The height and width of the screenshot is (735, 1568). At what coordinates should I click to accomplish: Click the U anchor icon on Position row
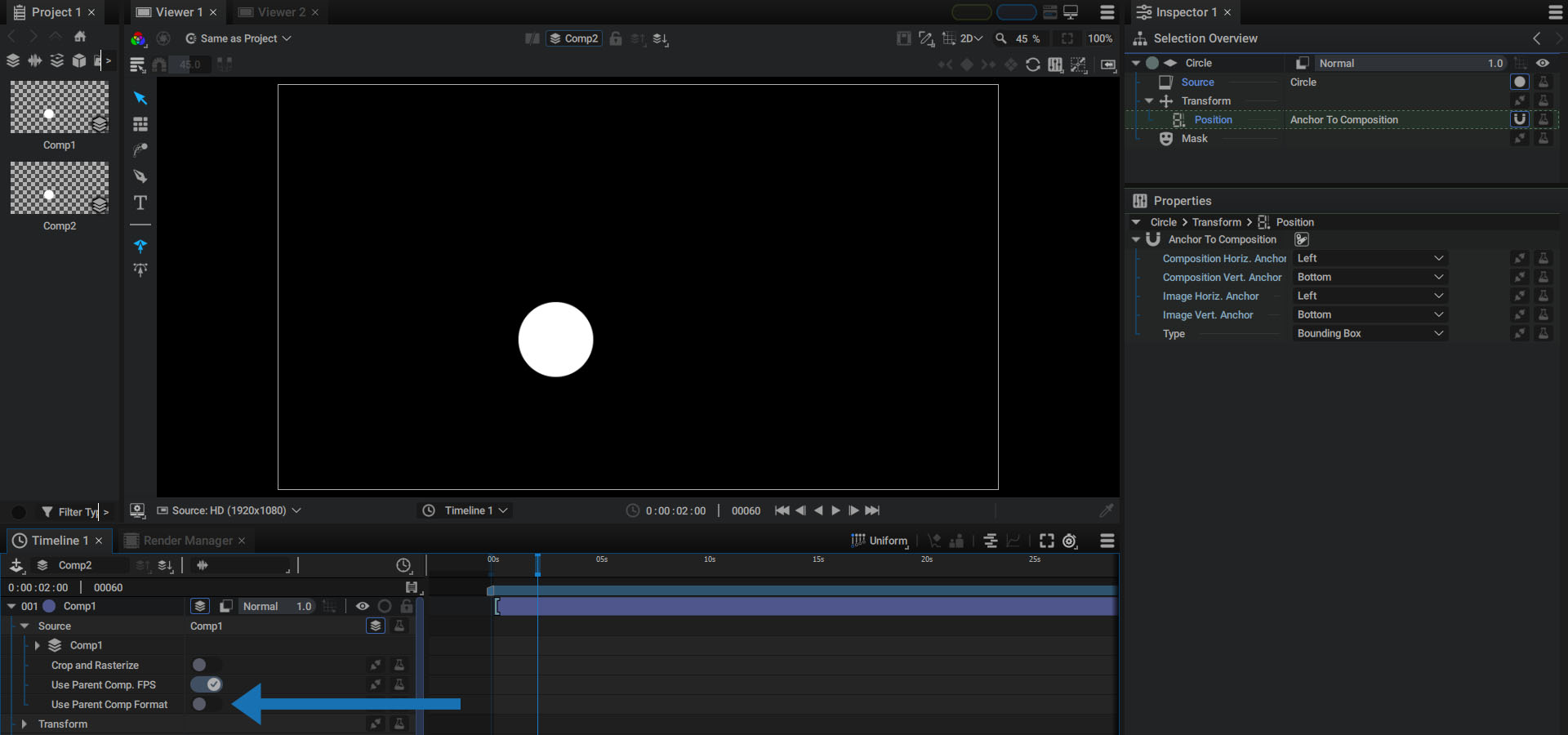pyautogui.click(x=1520, y=119)
